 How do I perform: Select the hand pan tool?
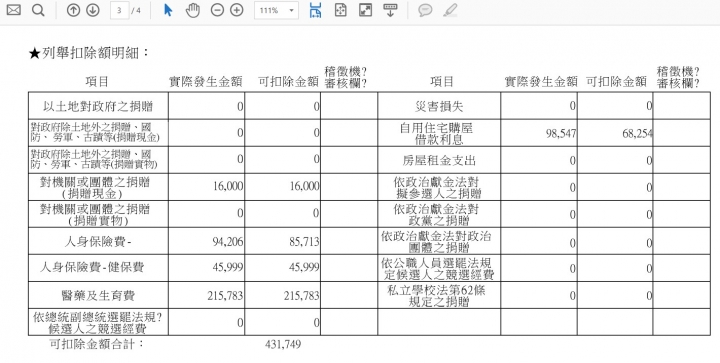point(193,10)
